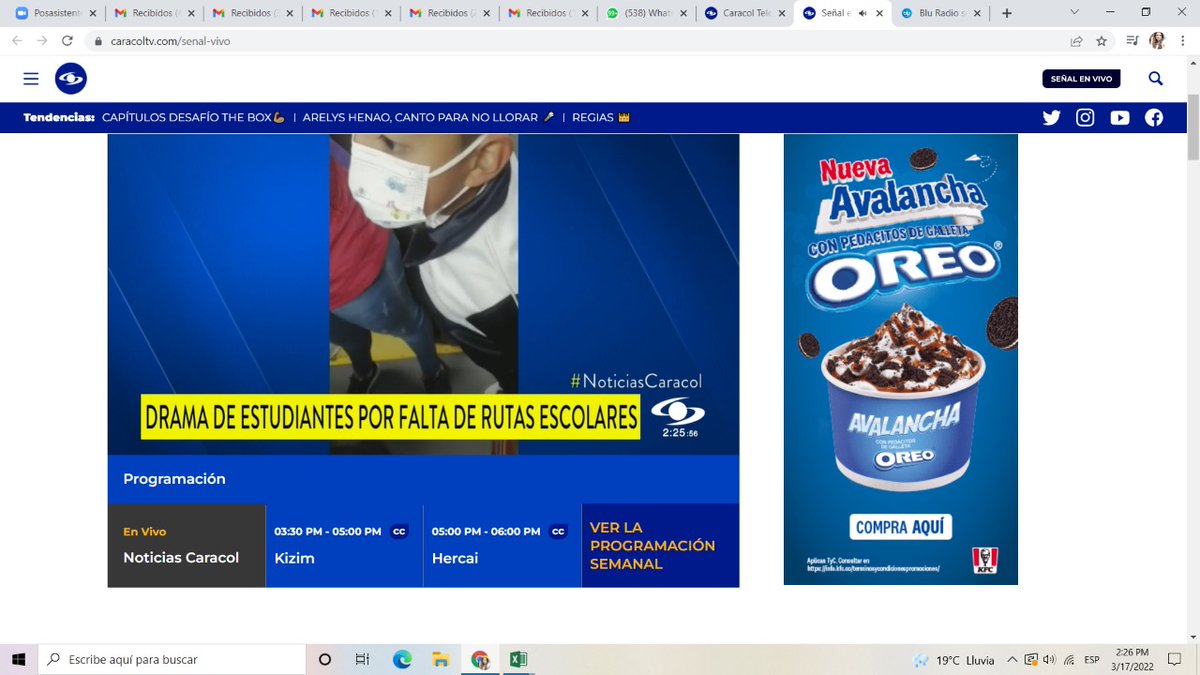The width and height of the screenshot is (1200, 675).
Task: Bookmark this page with star icon
Action: 1101,41
